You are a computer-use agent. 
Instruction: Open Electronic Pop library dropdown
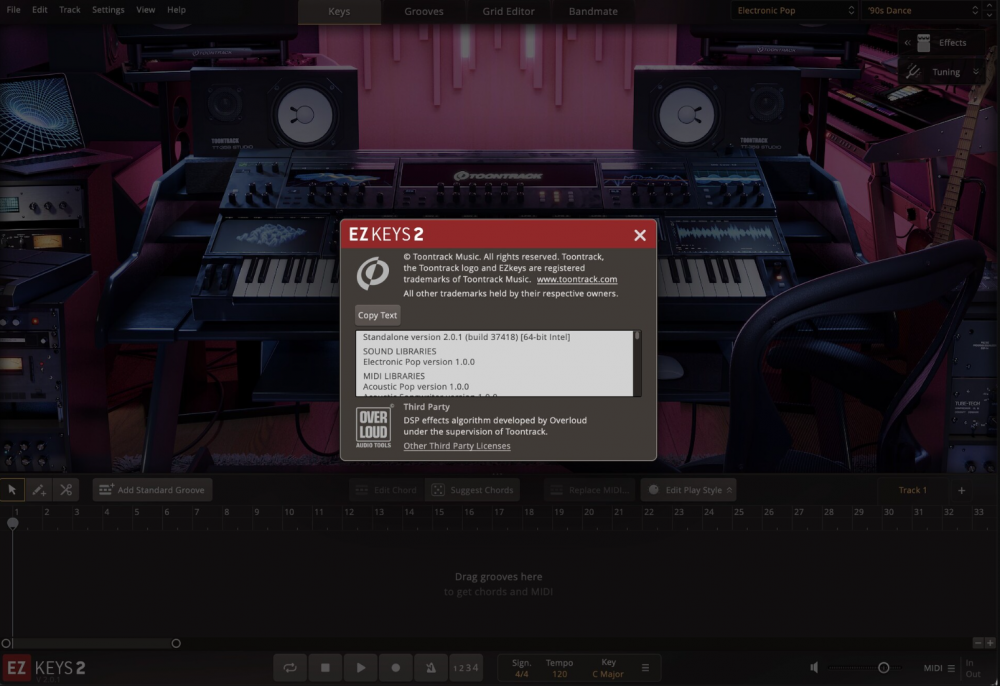pyautogui.click(x=794, y=10)
